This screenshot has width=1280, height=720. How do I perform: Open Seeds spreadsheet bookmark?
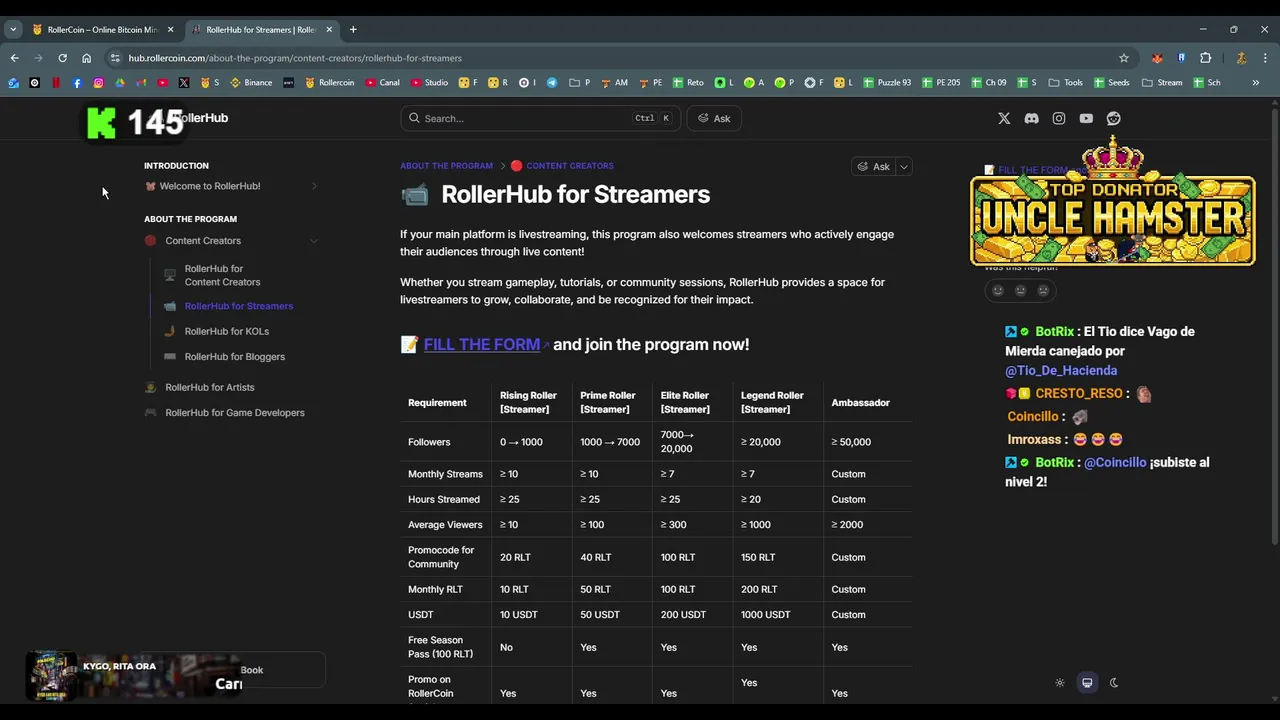tap(1111, 83)
